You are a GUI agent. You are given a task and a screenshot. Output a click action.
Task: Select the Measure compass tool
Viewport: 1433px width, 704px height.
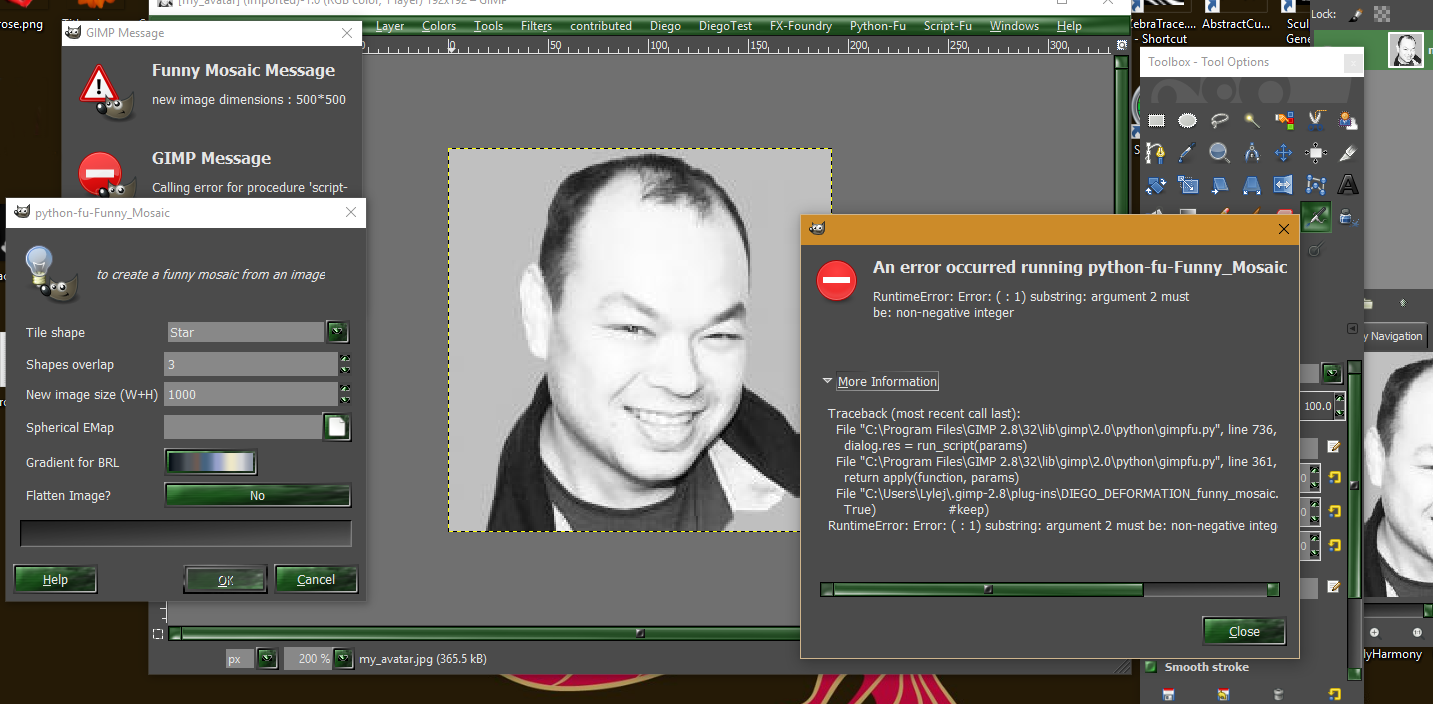tap(1251, 153)
